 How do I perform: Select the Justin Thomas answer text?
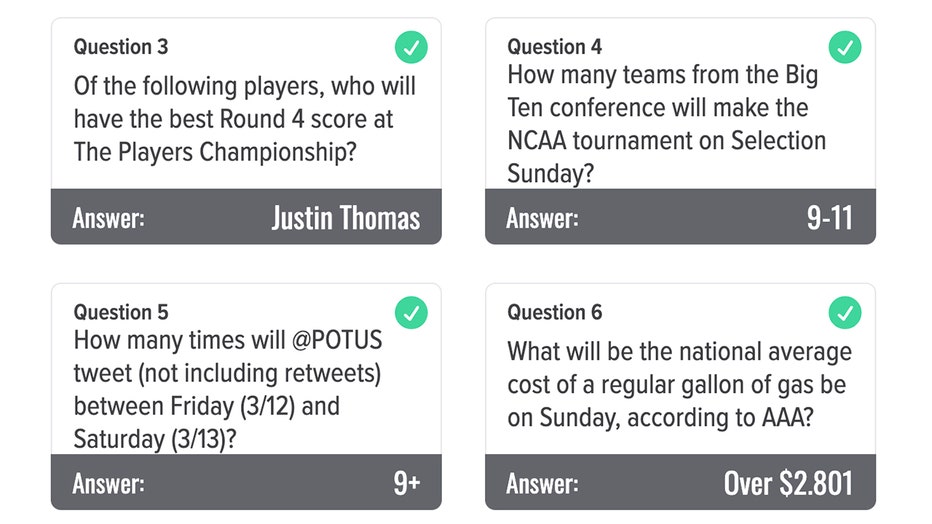coord(346,217)
